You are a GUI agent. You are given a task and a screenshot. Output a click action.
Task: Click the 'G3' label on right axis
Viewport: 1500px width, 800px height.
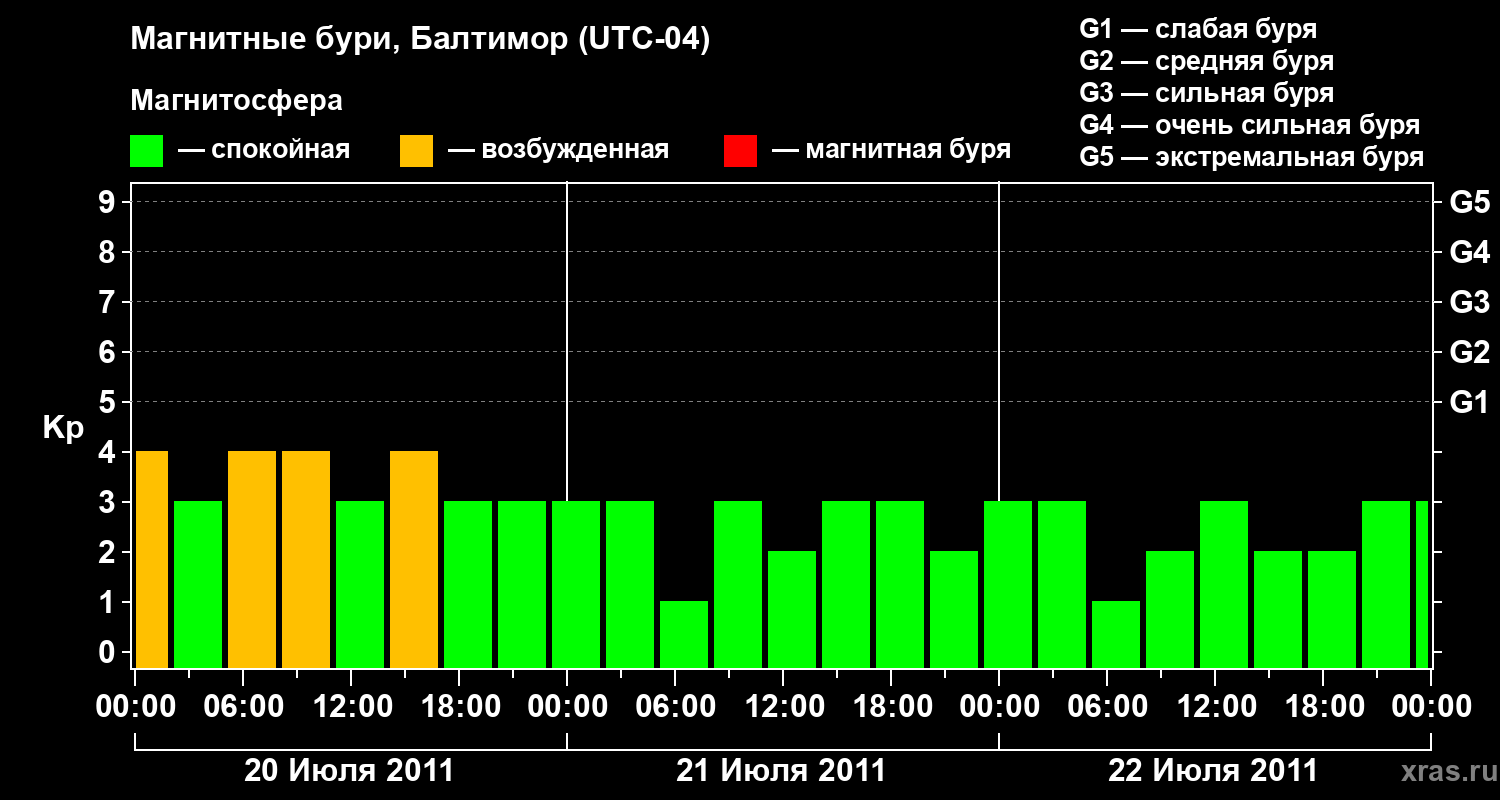pos(1469,302)
